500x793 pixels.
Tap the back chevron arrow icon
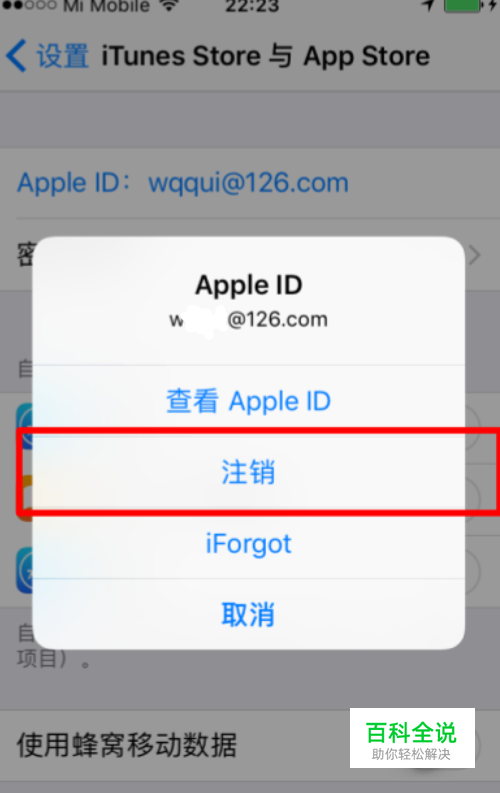coord(16,56)
